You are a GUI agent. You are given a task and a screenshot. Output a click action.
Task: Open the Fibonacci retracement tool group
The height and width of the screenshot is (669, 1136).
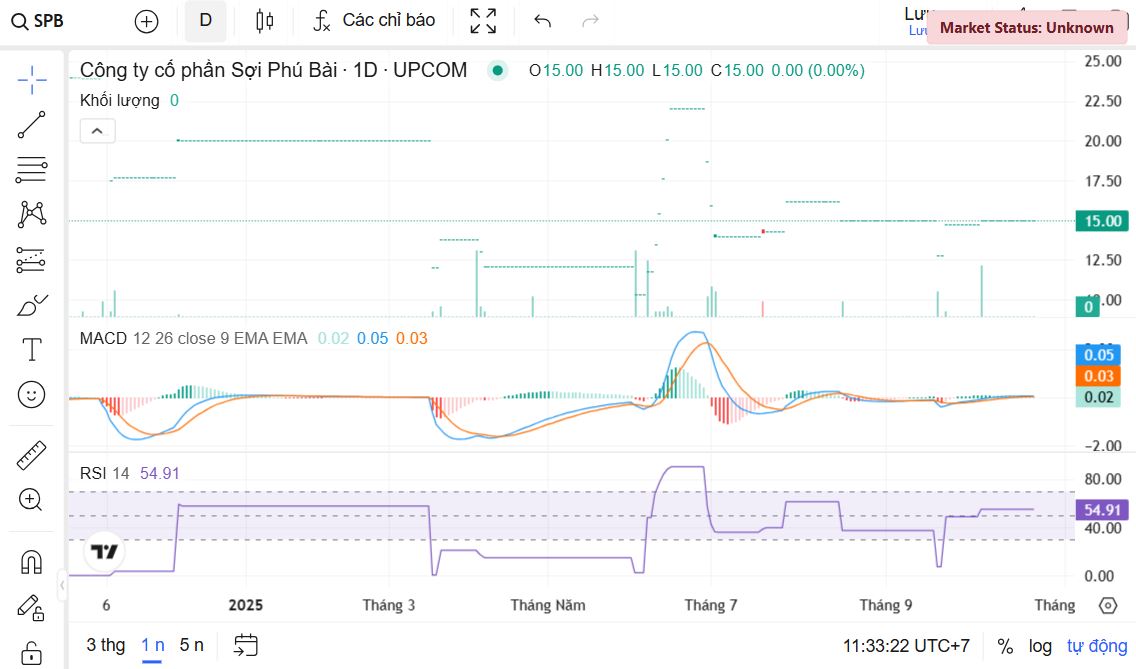point(32,170)
